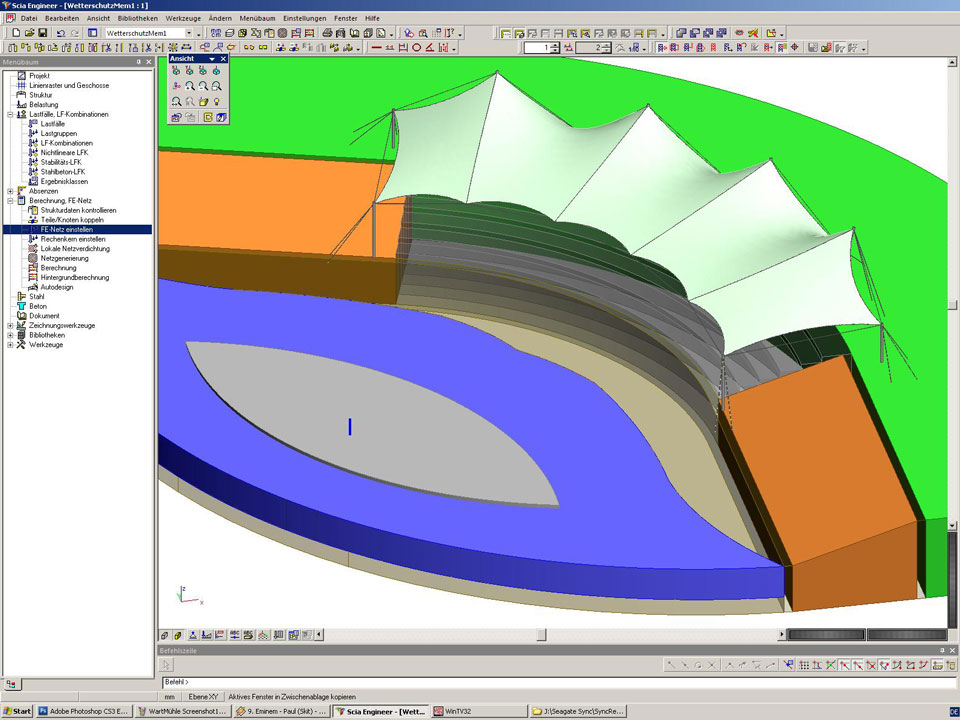
Task: Click the New project file icon
Action: point(15,33)
